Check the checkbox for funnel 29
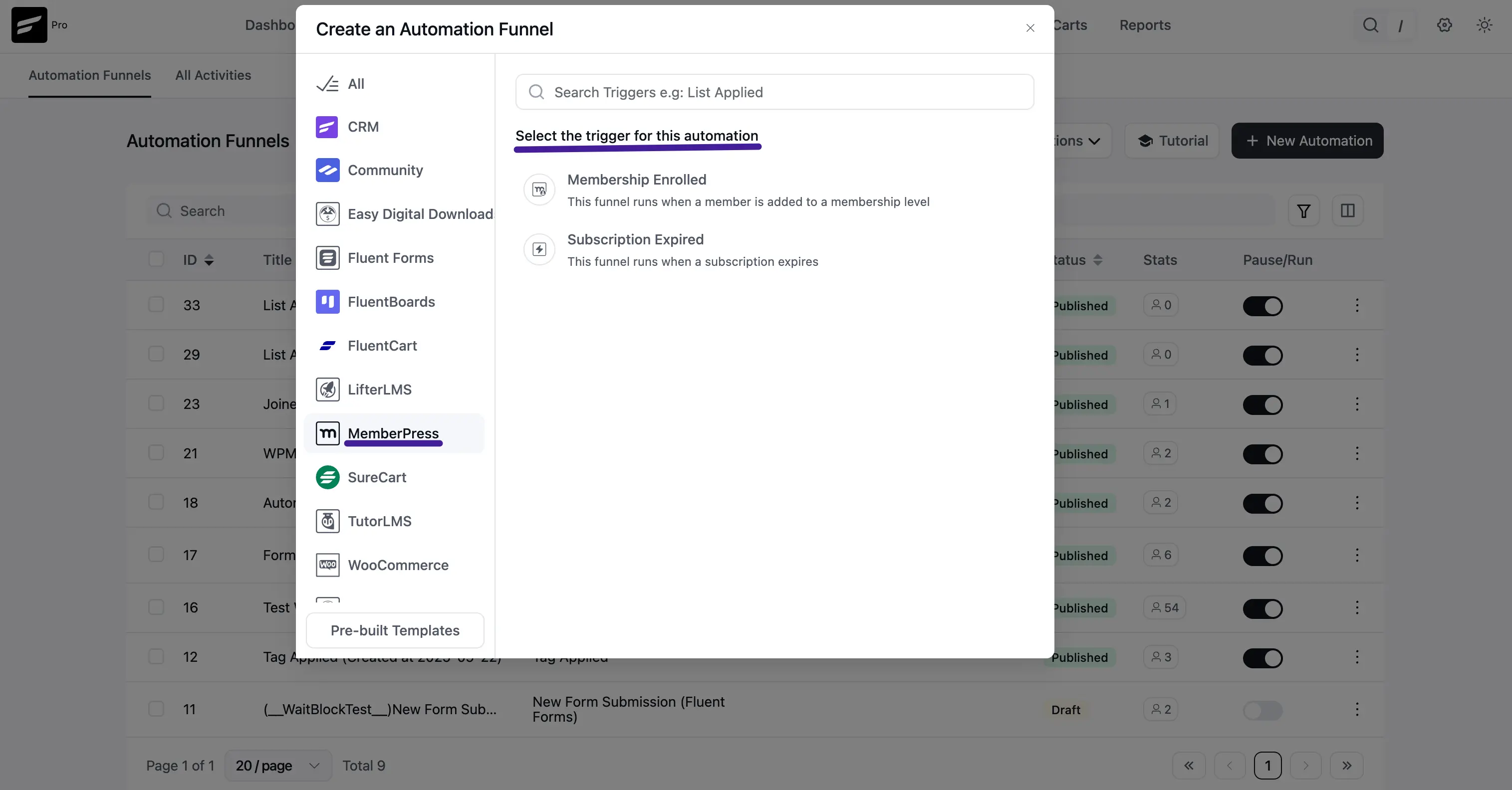 point(156,354)
